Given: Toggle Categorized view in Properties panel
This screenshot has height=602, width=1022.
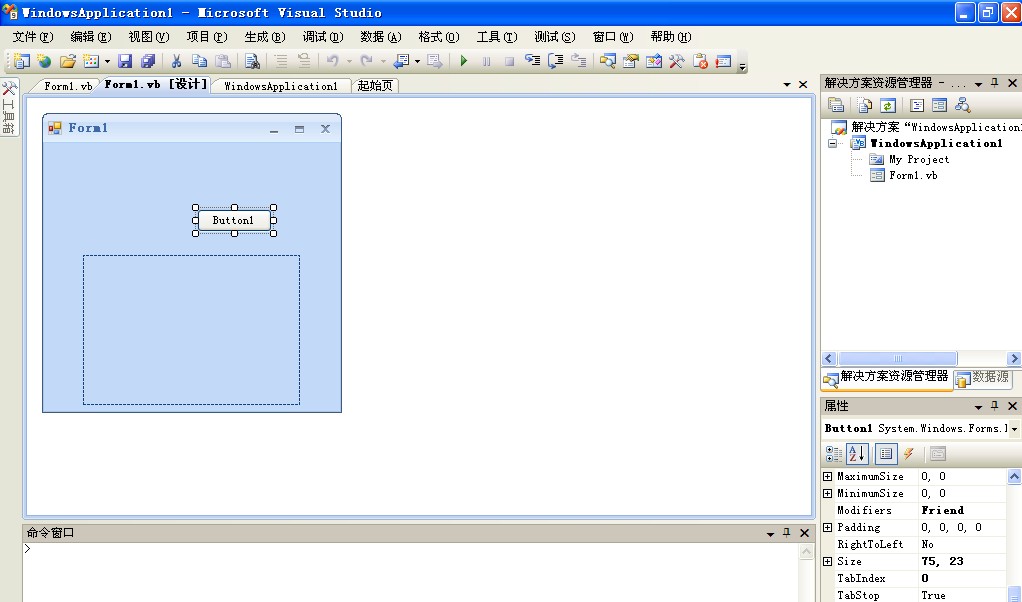Looking at the screenshot, I should (x=834, y=454).
